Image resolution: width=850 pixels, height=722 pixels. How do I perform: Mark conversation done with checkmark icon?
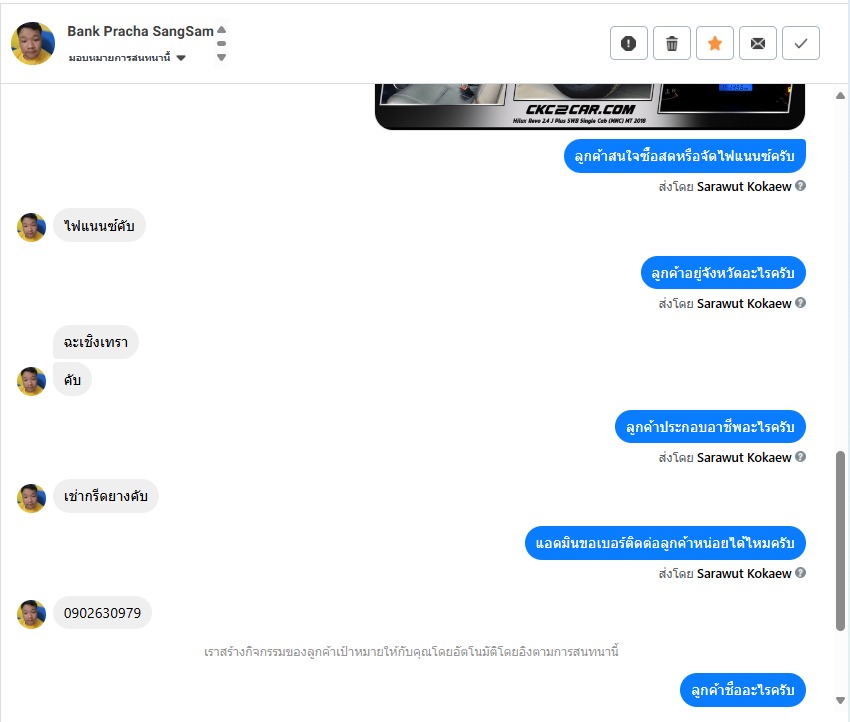point(801,43)
